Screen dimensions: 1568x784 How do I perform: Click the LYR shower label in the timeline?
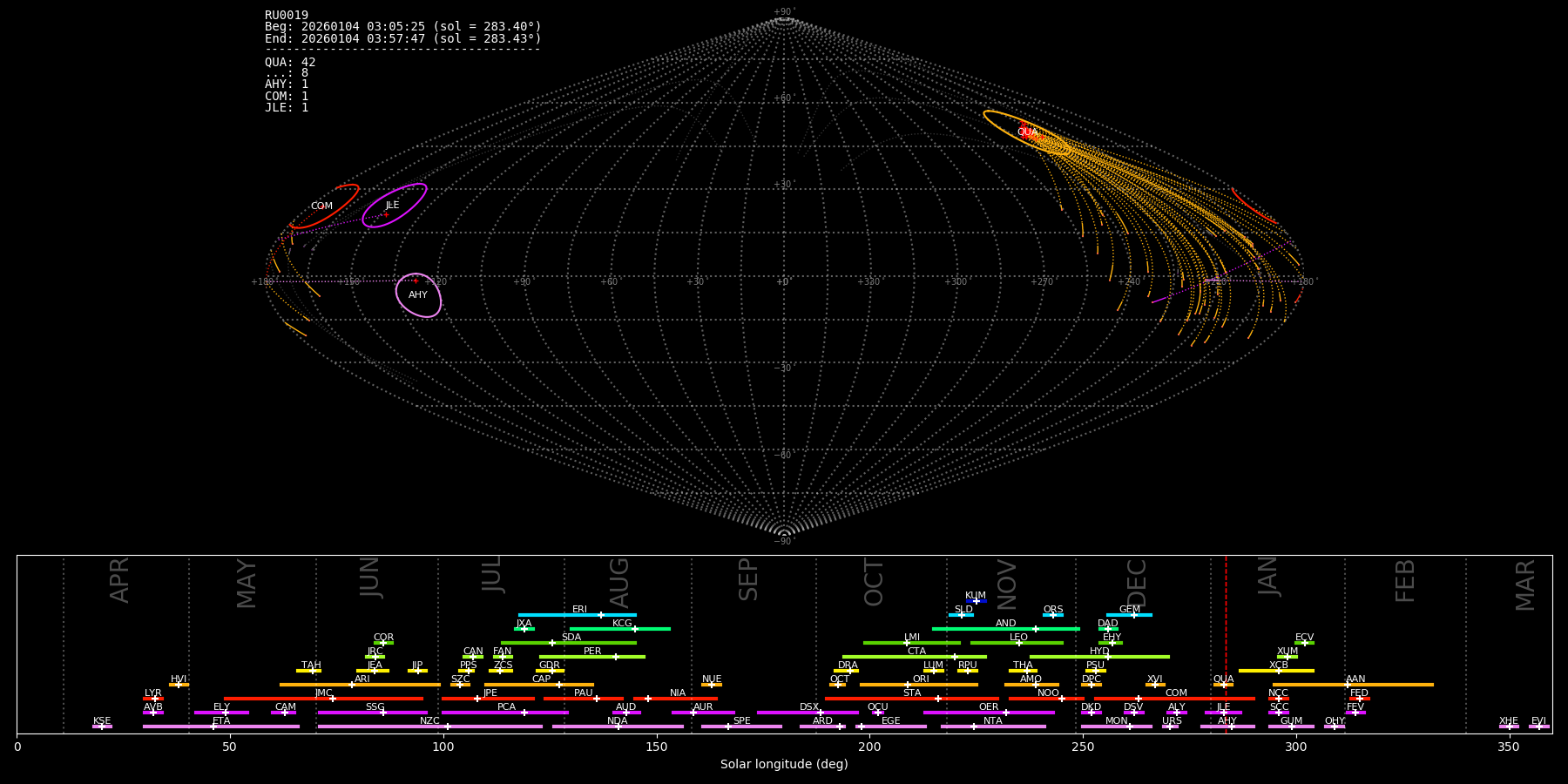[153, 693]
